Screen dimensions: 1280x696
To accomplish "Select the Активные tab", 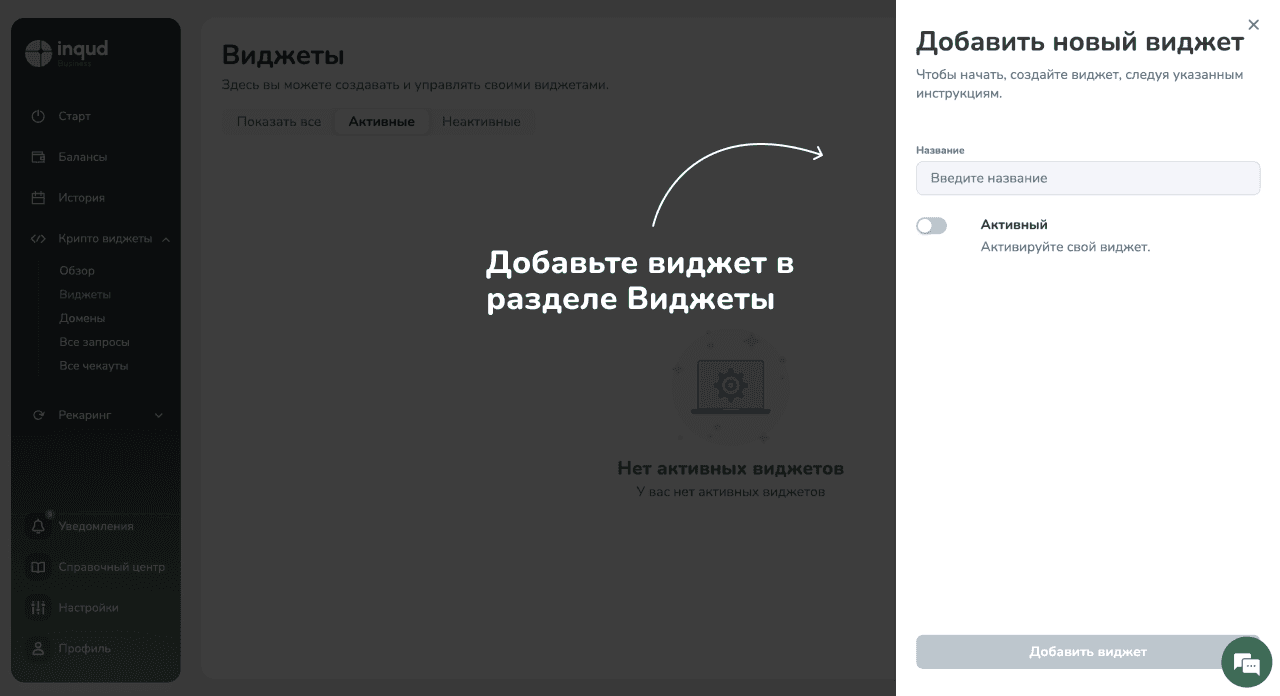I will tap(381, 122).
